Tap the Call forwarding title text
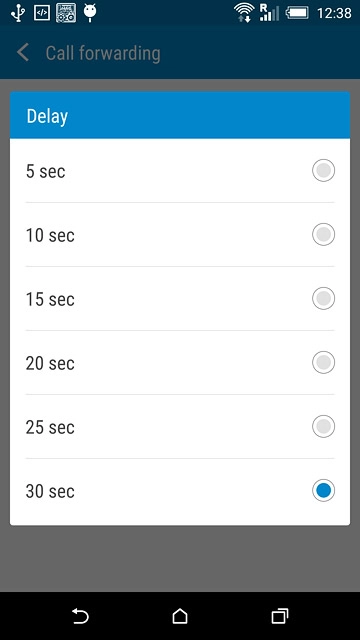360x640 pixels. [x=103, y=54]
